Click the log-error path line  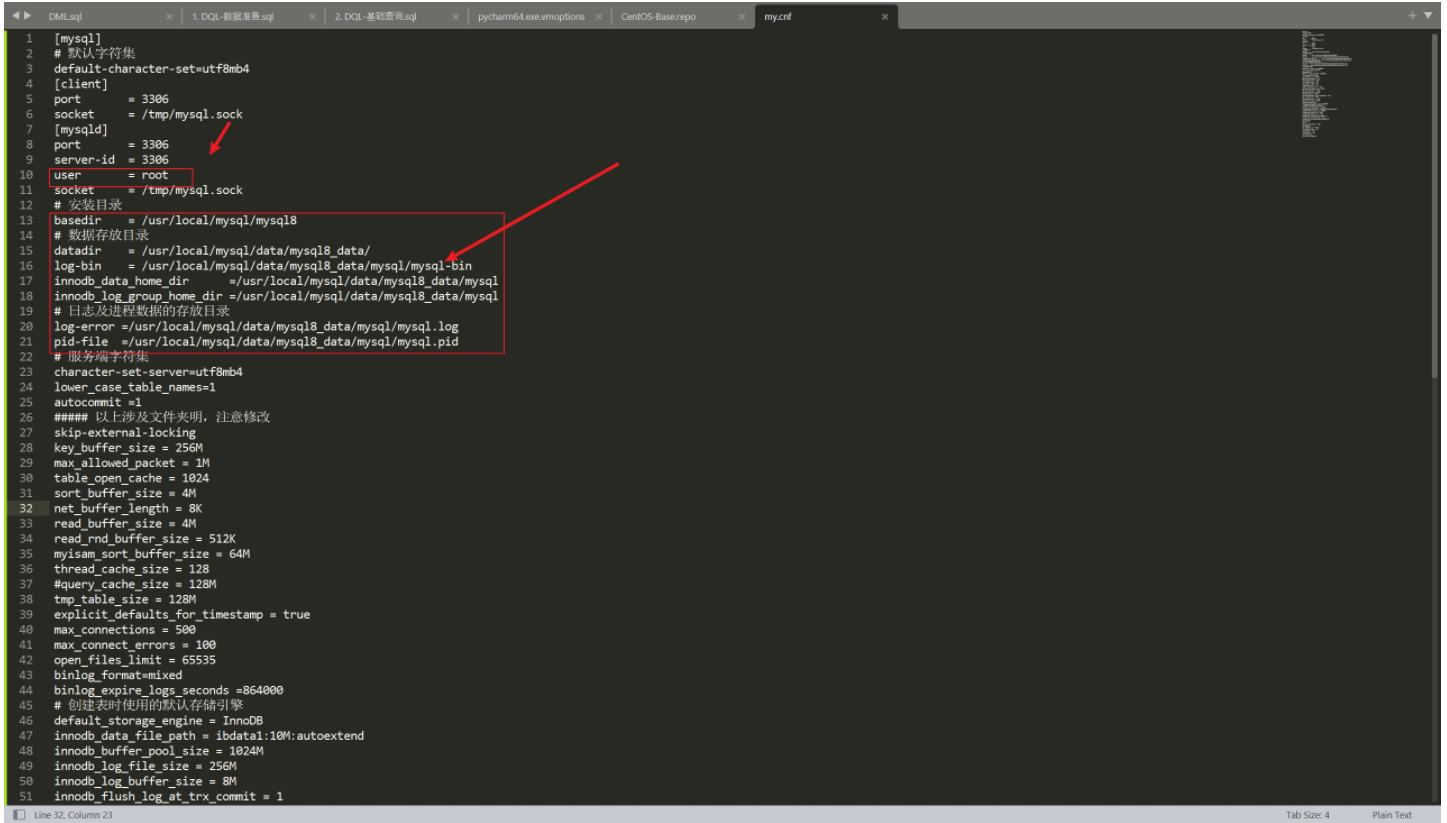[256, 326]
